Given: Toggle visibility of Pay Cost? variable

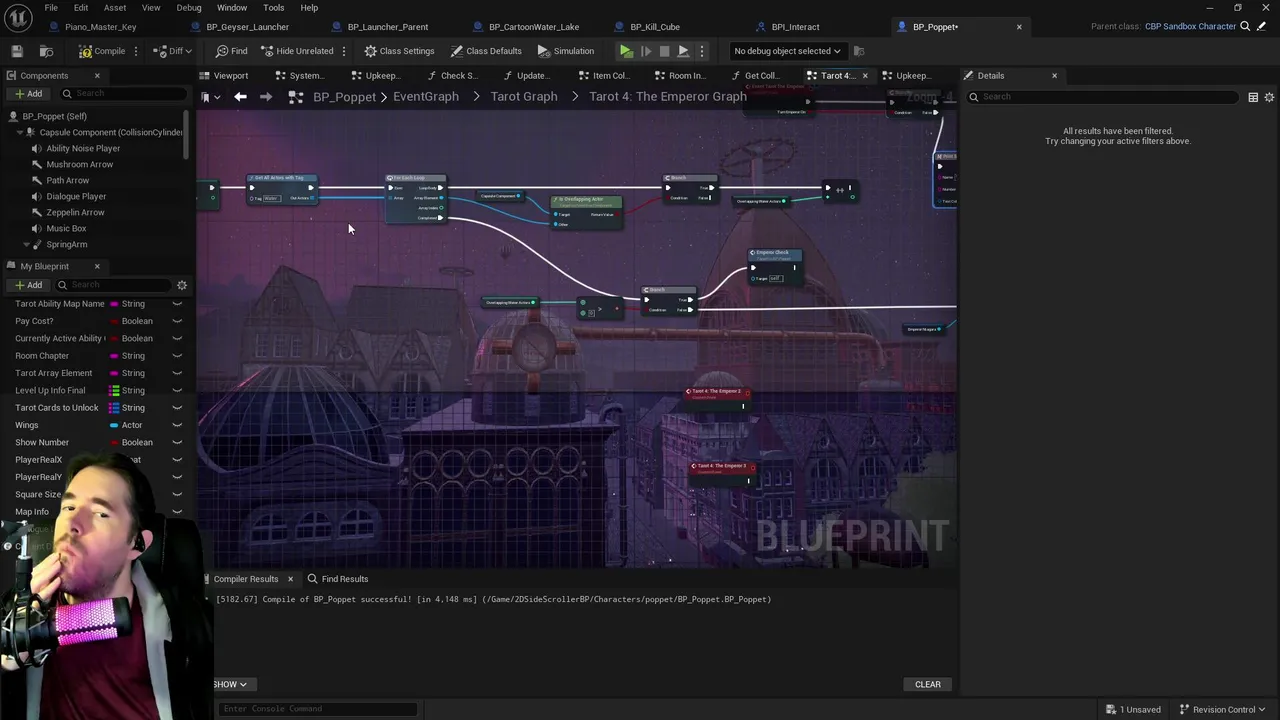Looking at the screenshot, I should [x=177, y=321].
